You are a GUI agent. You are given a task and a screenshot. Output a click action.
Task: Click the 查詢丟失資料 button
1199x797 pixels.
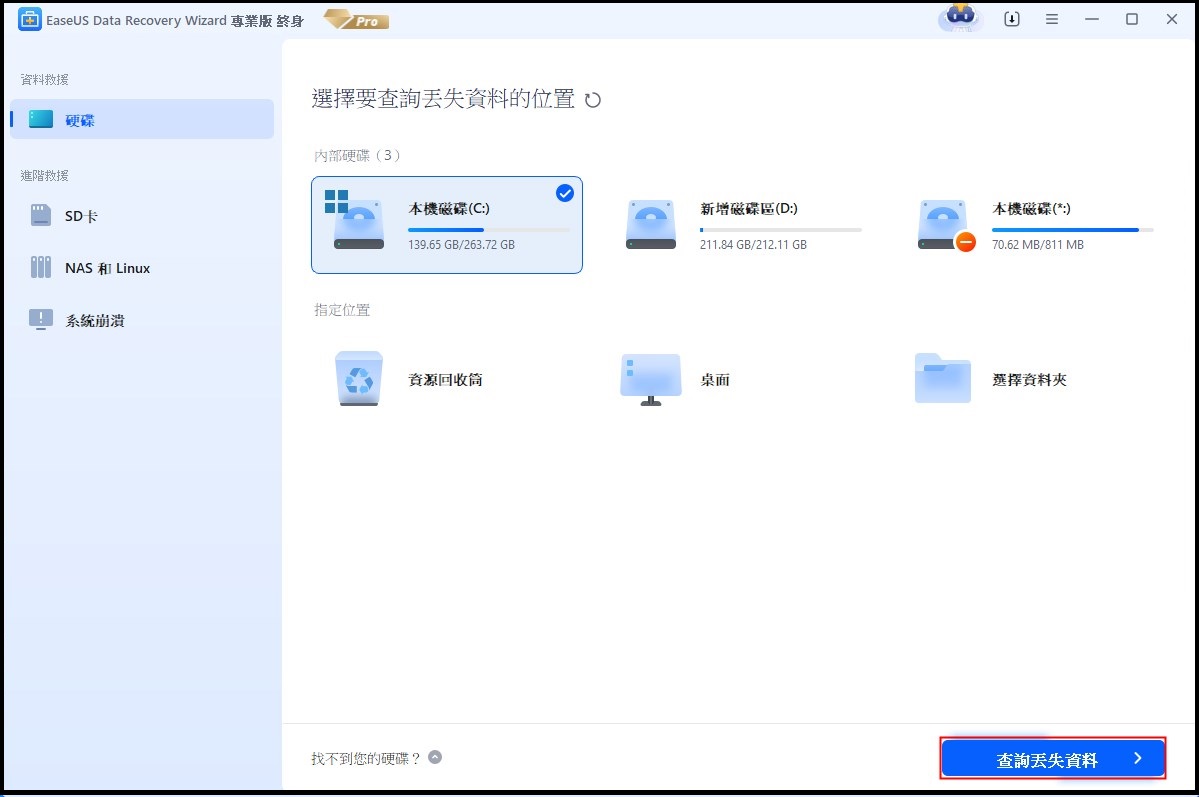click(1052, 758)
